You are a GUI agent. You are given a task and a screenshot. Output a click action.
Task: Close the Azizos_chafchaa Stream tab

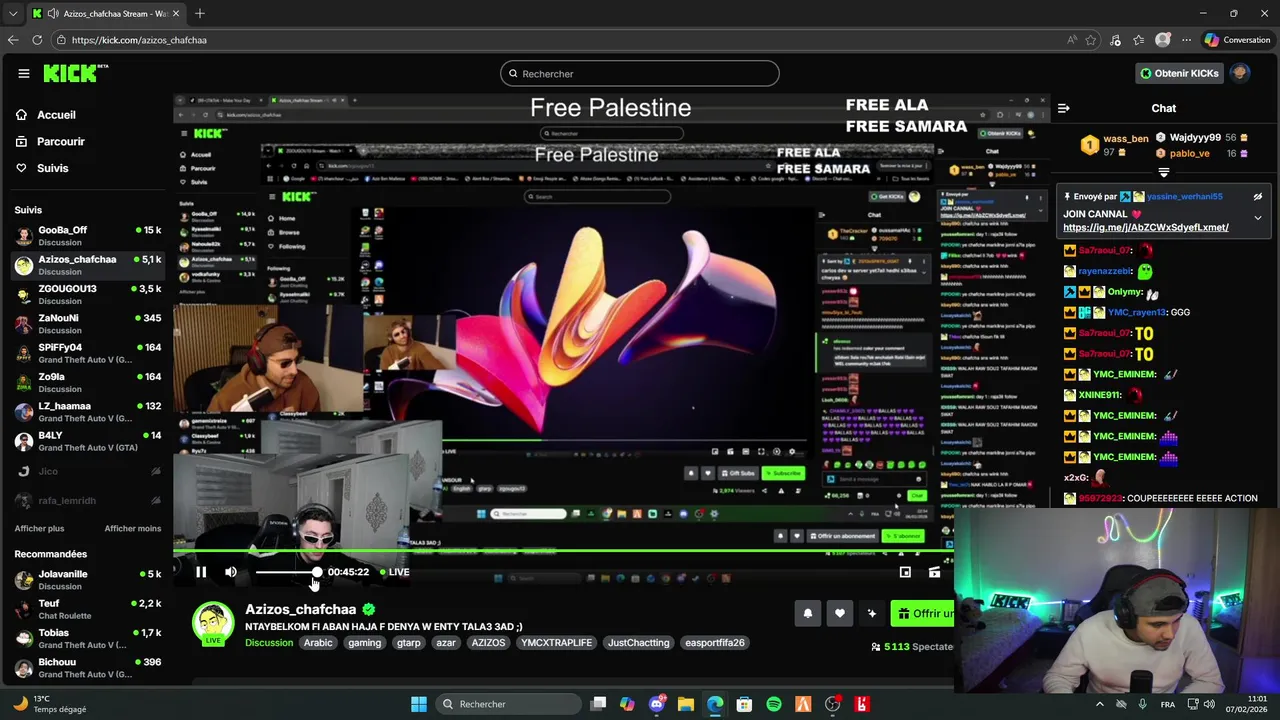176,13
